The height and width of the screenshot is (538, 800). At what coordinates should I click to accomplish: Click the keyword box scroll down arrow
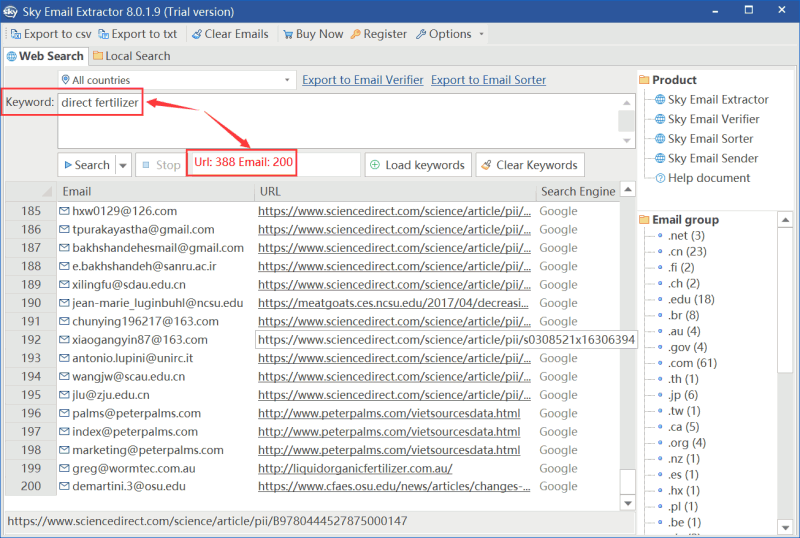(x=627, y=141)
